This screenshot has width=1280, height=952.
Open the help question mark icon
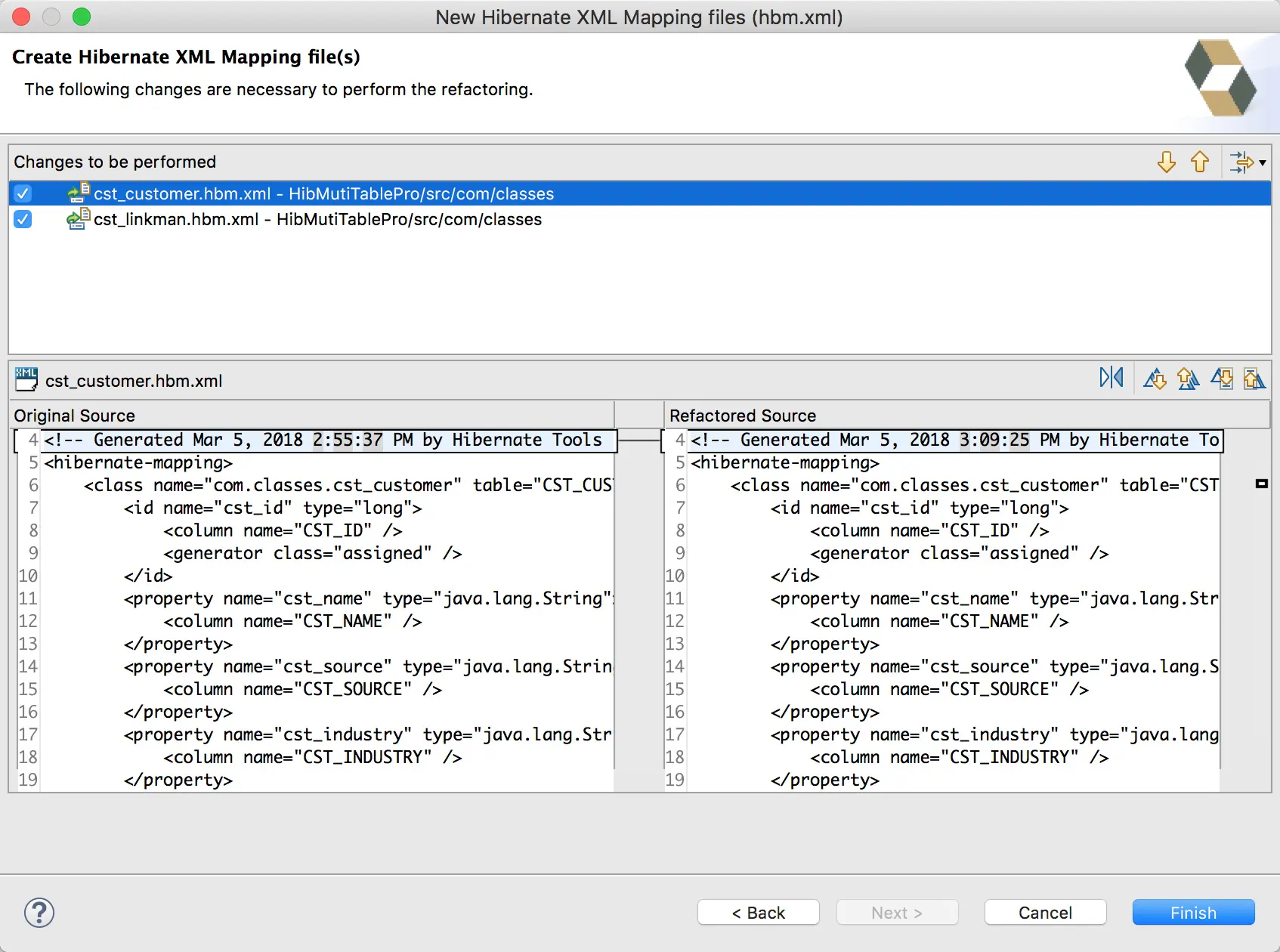pyautogui.click(x=39, y=913)
